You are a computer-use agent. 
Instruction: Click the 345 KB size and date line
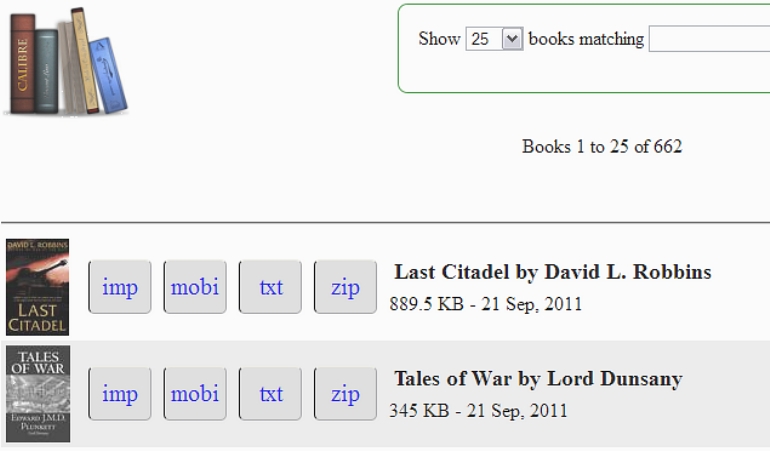(478, 410)
